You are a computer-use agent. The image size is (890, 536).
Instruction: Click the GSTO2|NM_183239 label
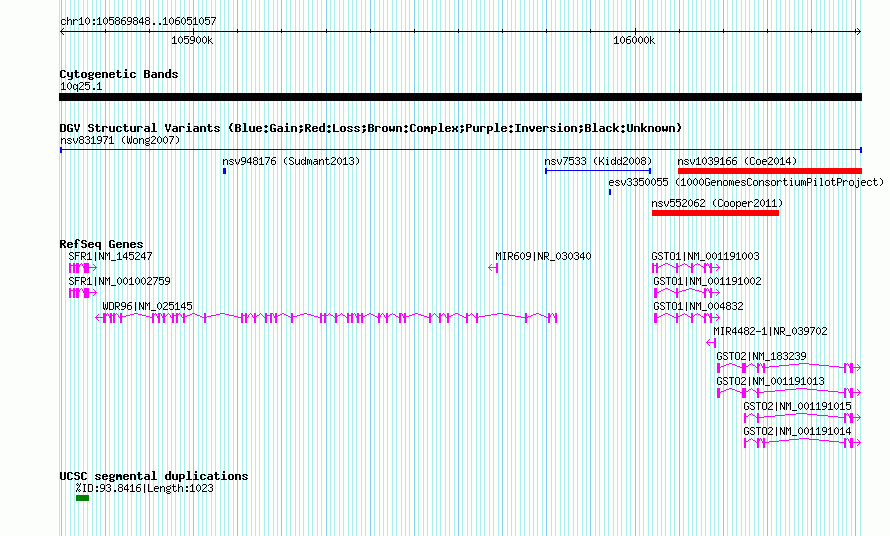click(761, 356)
